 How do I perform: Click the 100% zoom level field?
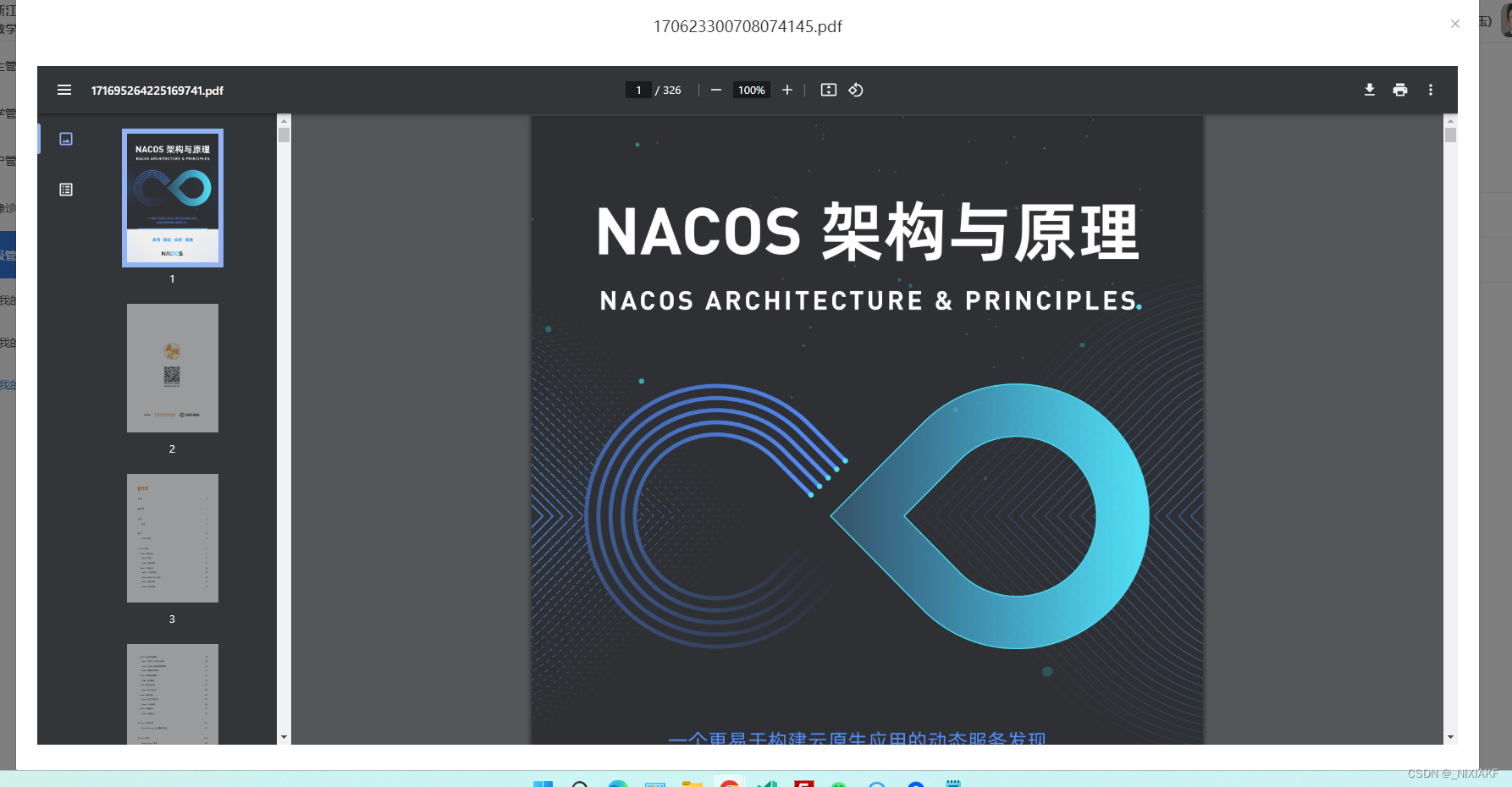click(752, 90)
